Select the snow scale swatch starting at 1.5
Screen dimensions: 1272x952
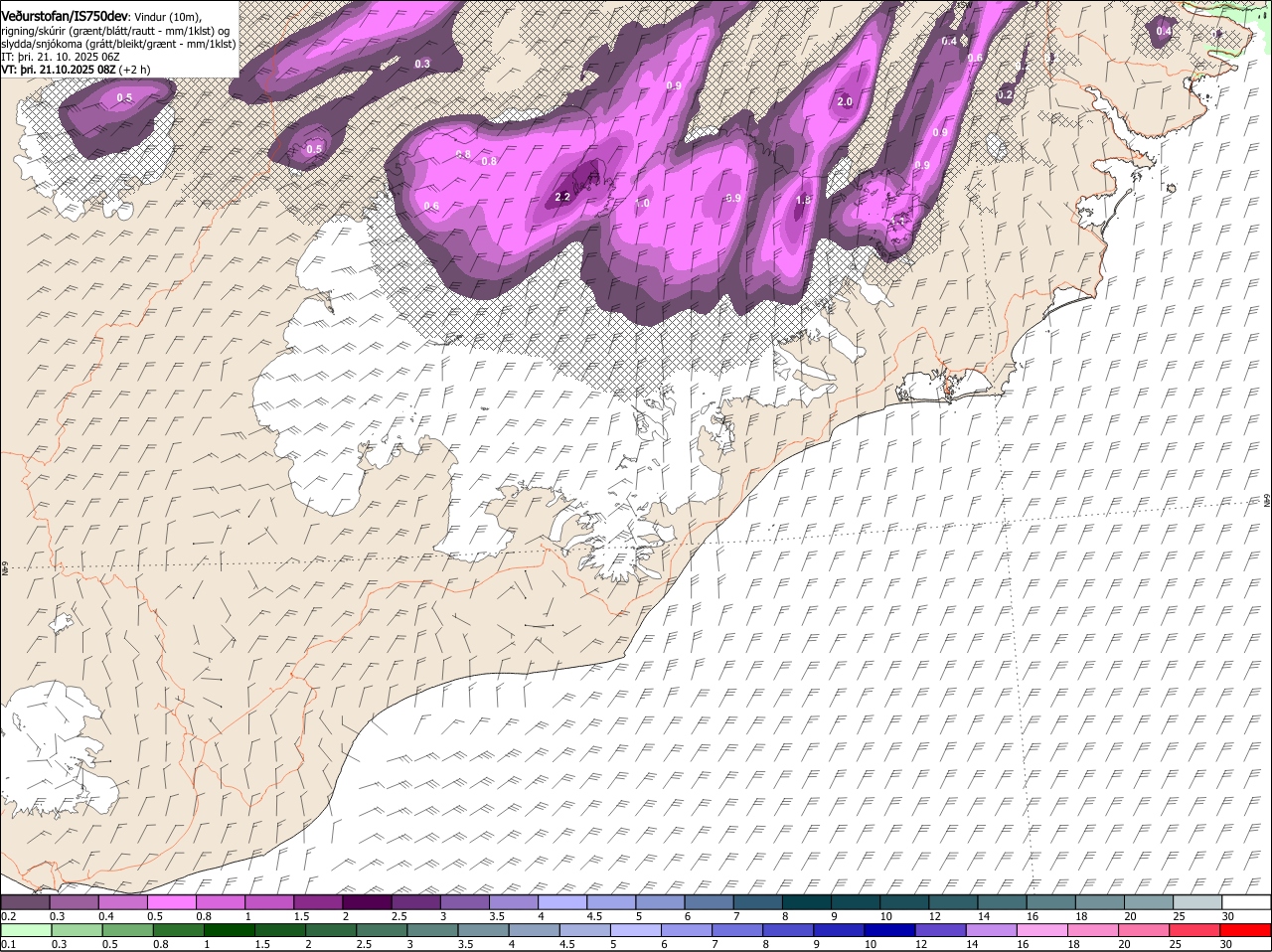point(318,901)
